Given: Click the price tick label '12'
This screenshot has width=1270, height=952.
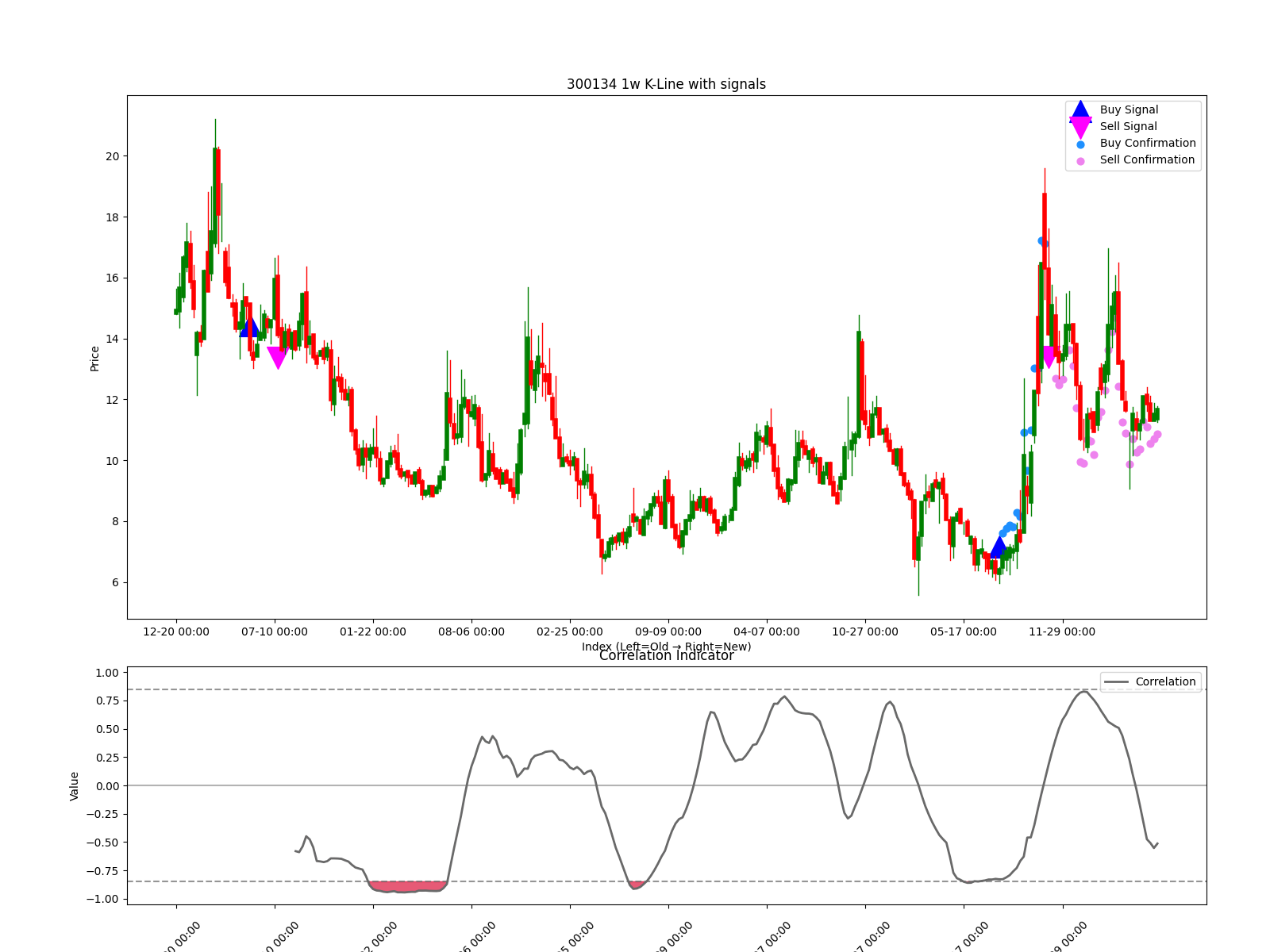Looking at the screenshot, I should (112, 400).
